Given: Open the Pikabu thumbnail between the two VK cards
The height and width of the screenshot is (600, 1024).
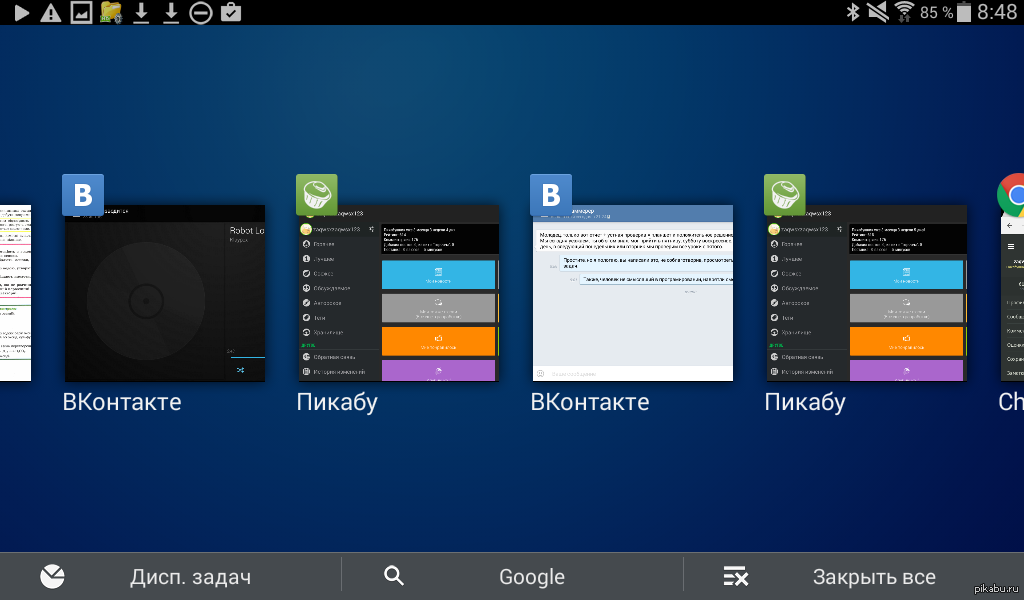Looking at the screenshot, I should (398, 293).
